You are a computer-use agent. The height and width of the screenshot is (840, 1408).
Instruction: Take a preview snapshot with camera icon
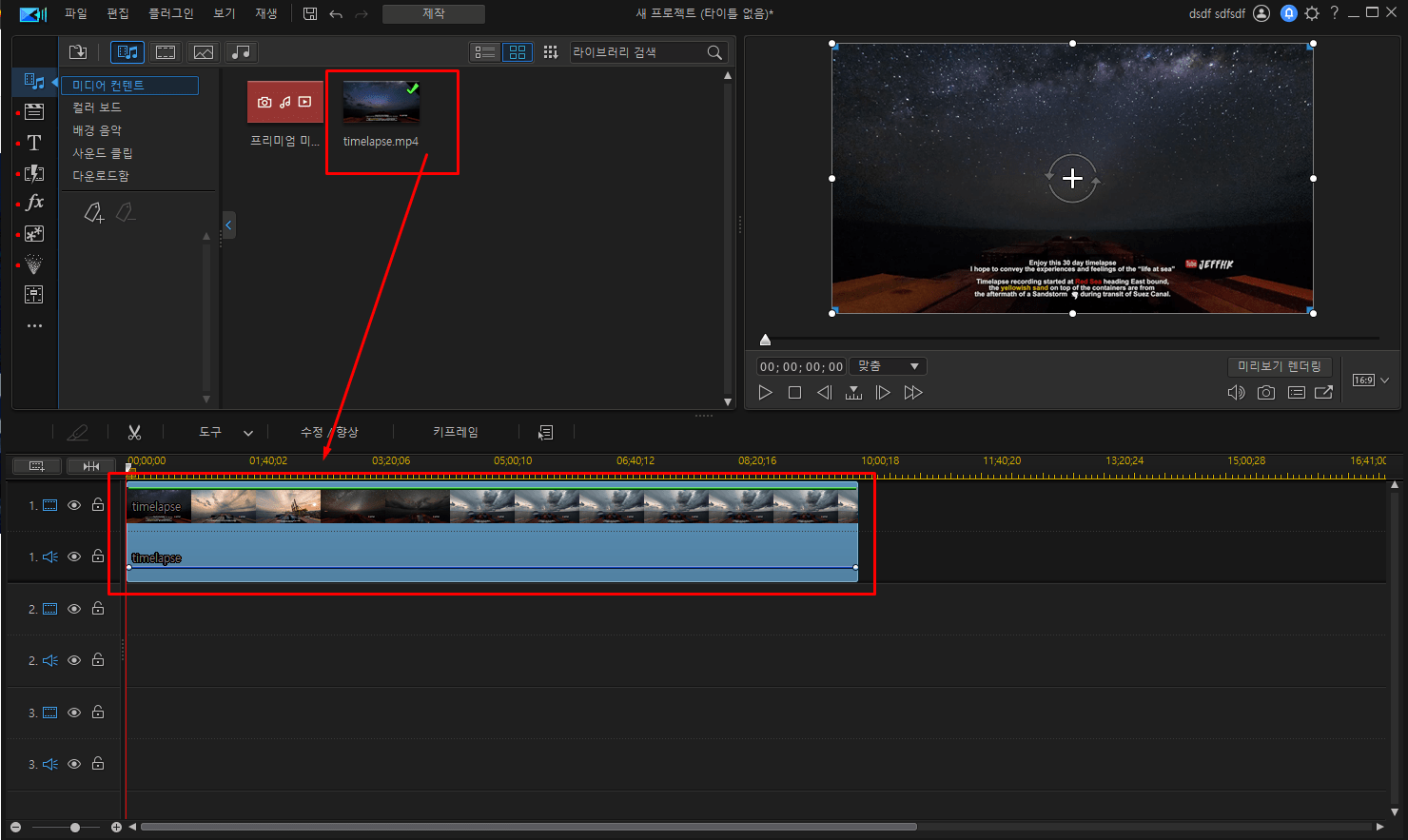click(1265, 393)
